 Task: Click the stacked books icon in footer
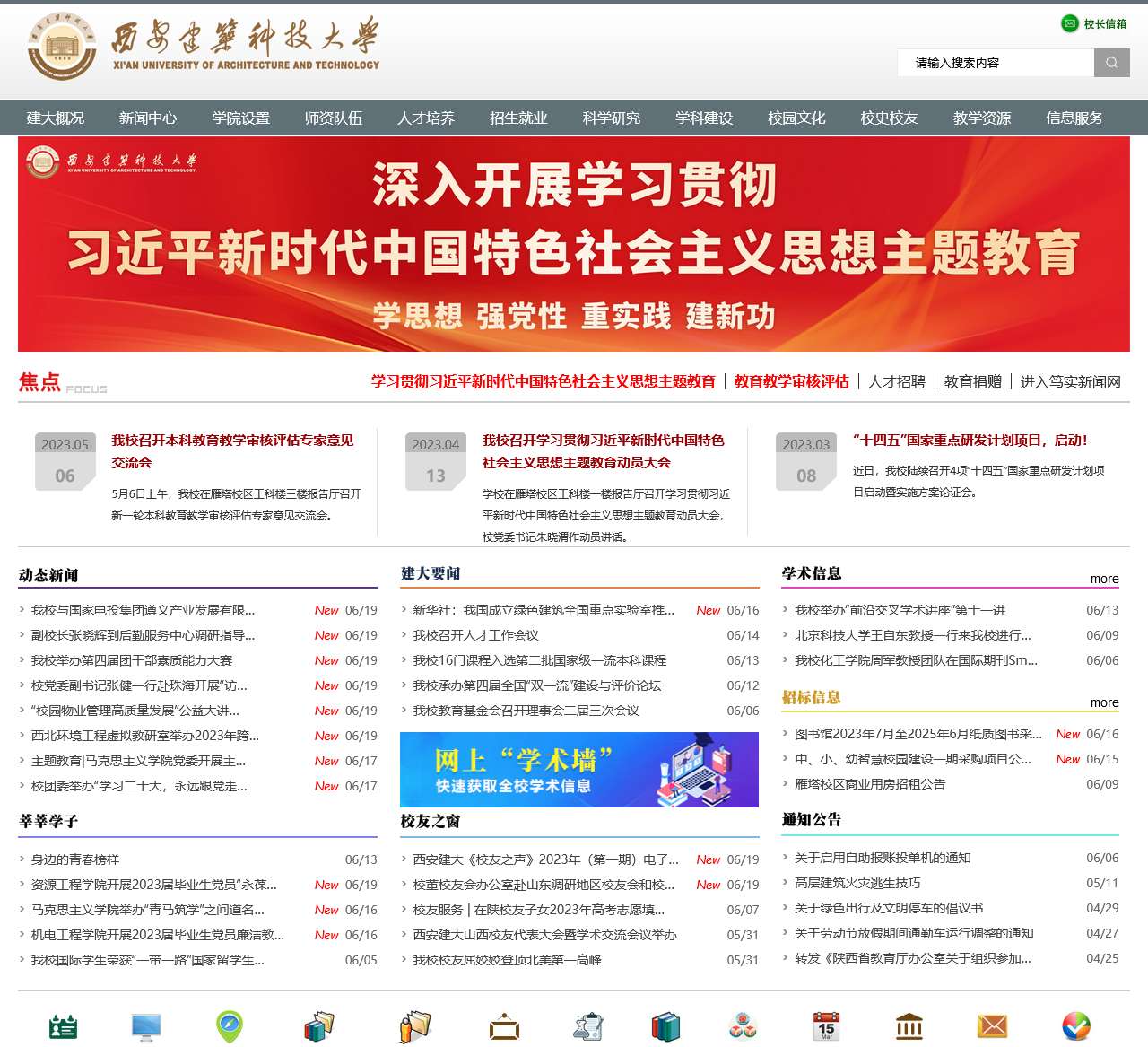tap(665, 1025)
